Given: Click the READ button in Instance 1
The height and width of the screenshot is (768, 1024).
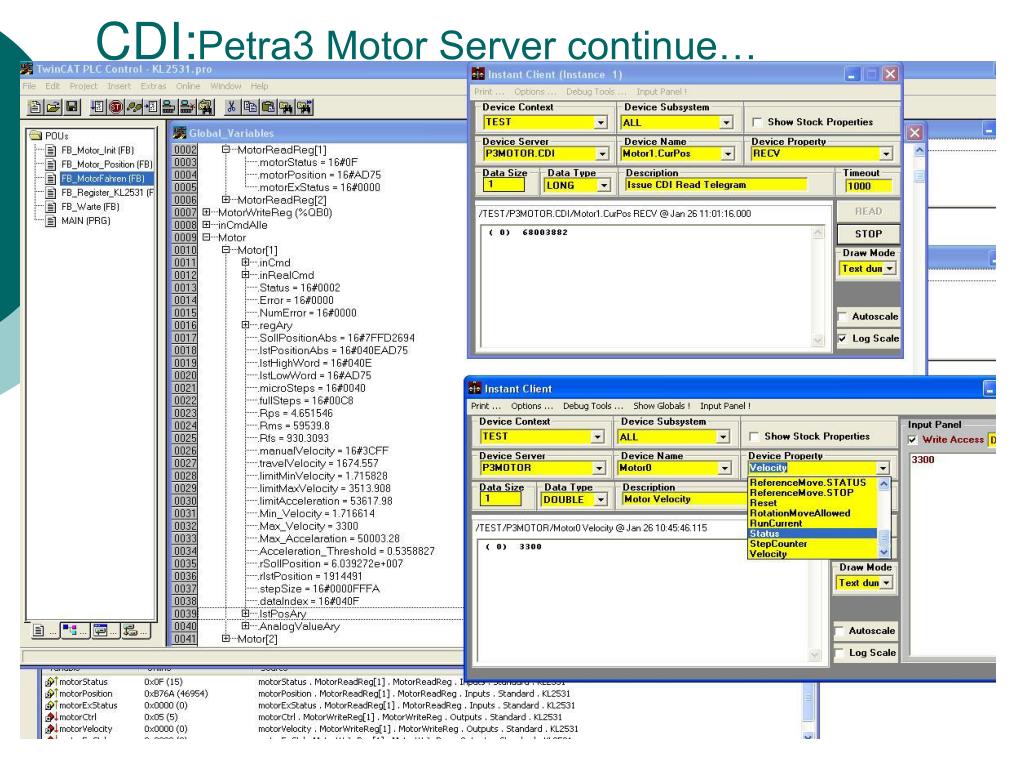Looking at the screenshot, I should 868,211.
